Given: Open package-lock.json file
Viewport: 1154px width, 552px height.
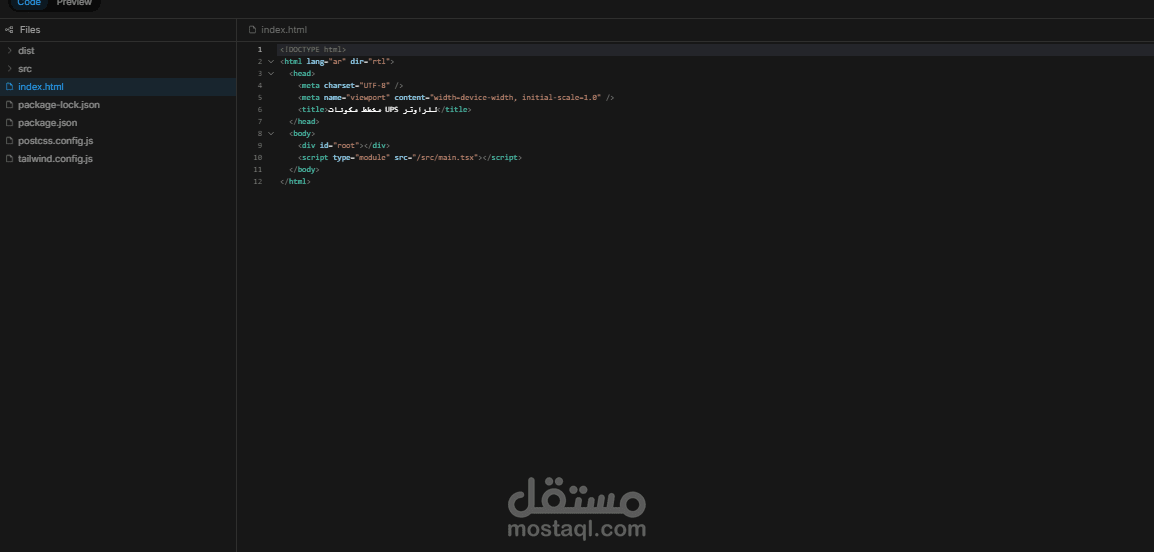Looking at the screenshot, I should click(x=59, y=105).
